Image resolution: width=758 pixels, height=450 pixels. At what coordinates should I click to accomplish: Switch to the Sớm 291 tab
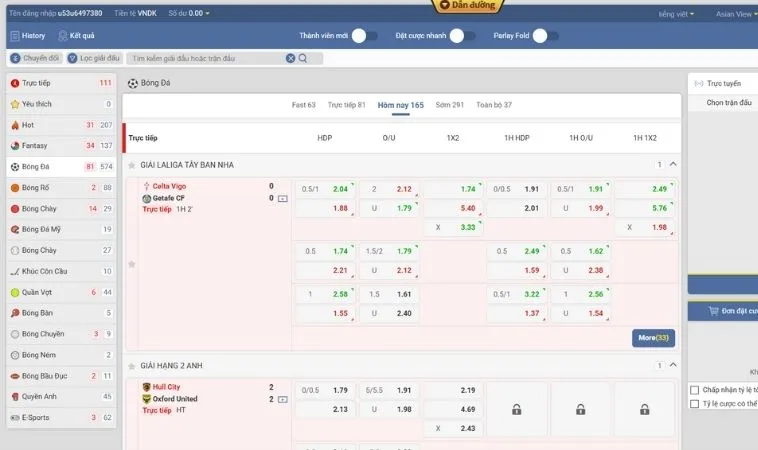pyautogui.click(x=449, y=105)
